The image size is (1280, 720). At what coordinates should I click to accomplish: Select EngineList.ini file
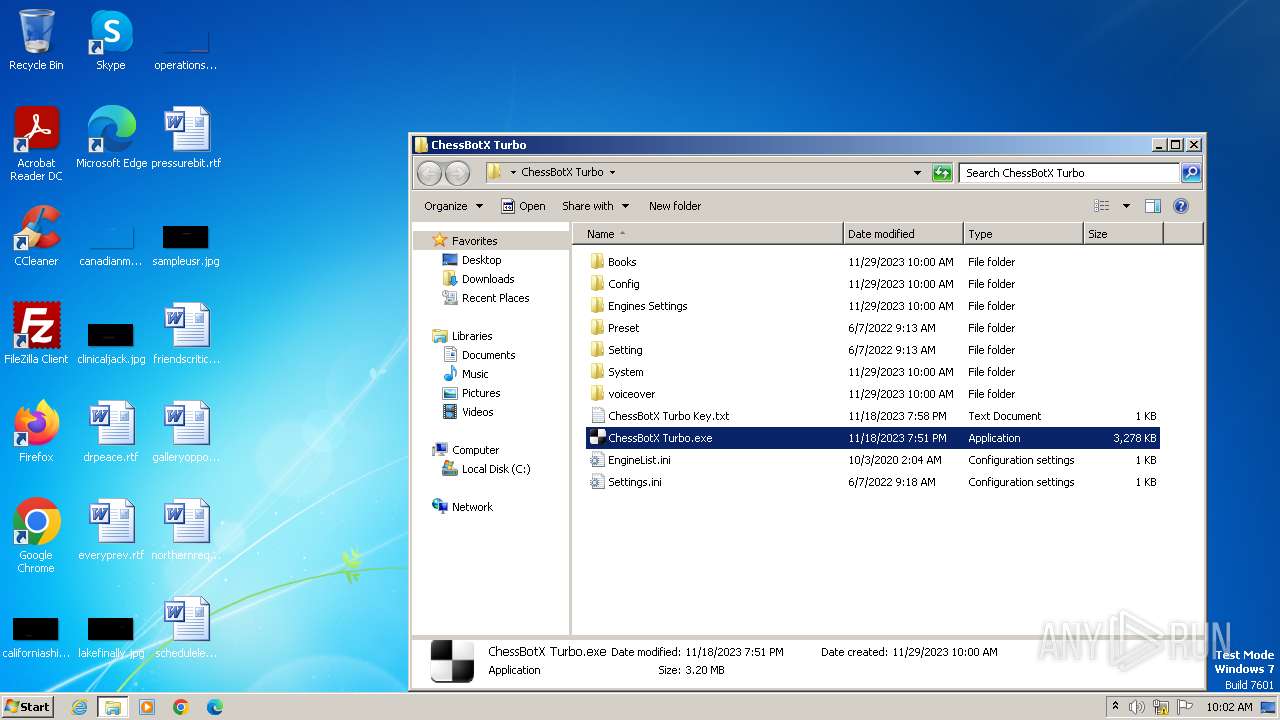tap(872, 460)
